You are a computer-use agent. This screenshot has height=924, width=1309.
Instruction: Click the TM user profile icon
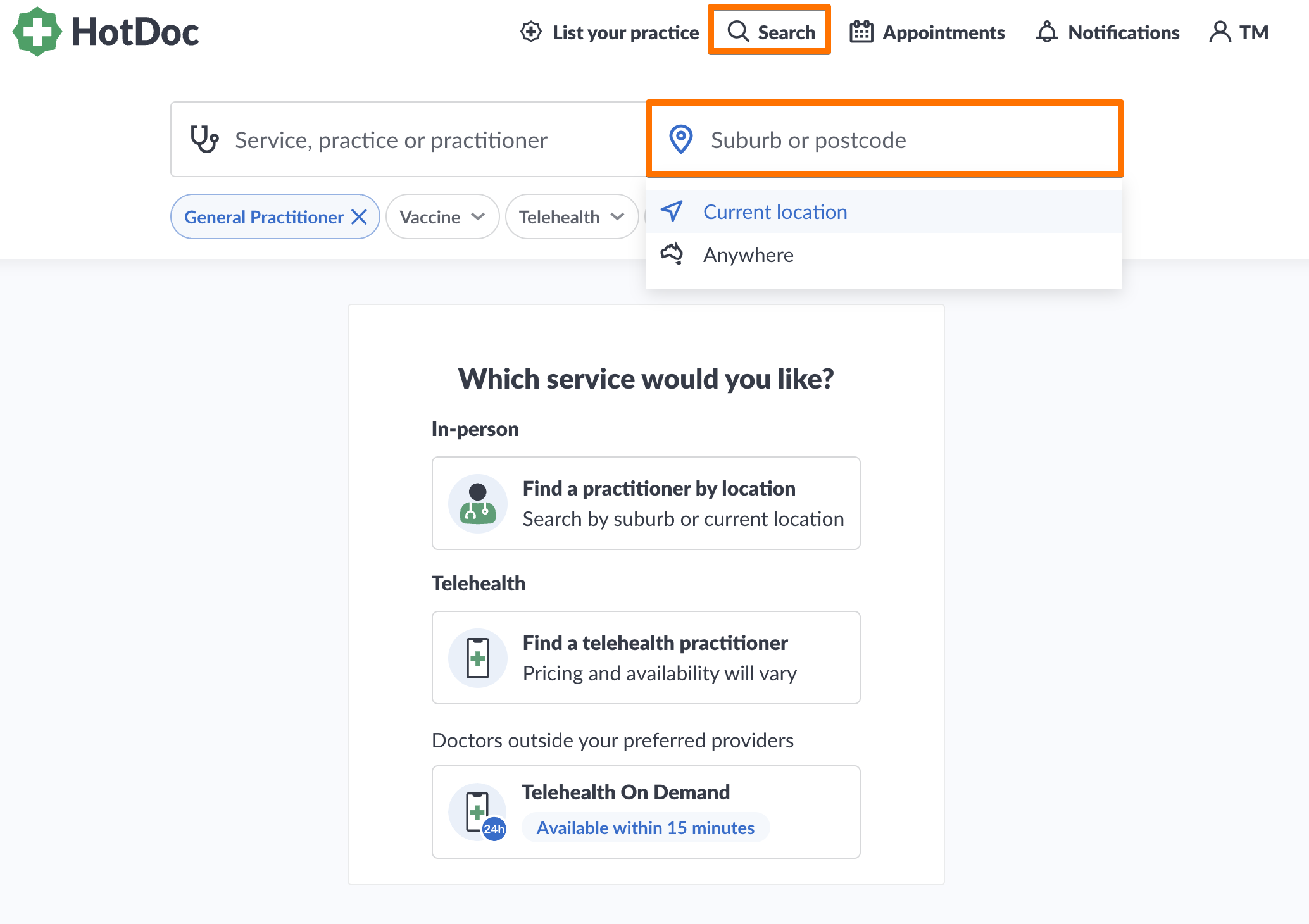tap(1220, 32)
